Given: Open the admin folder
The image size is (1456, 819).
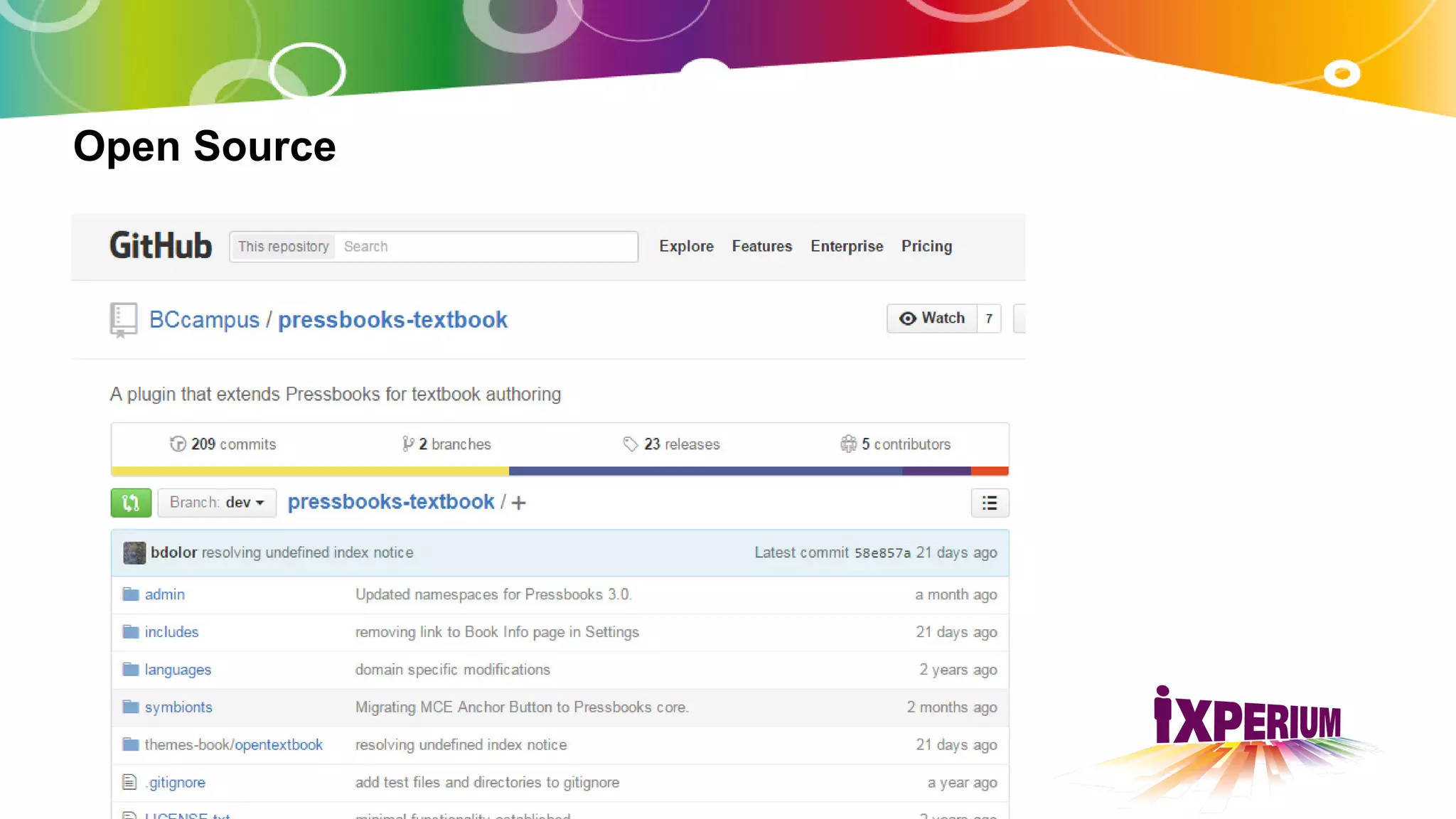Looking at the screenshot, I should pos(165,594).
